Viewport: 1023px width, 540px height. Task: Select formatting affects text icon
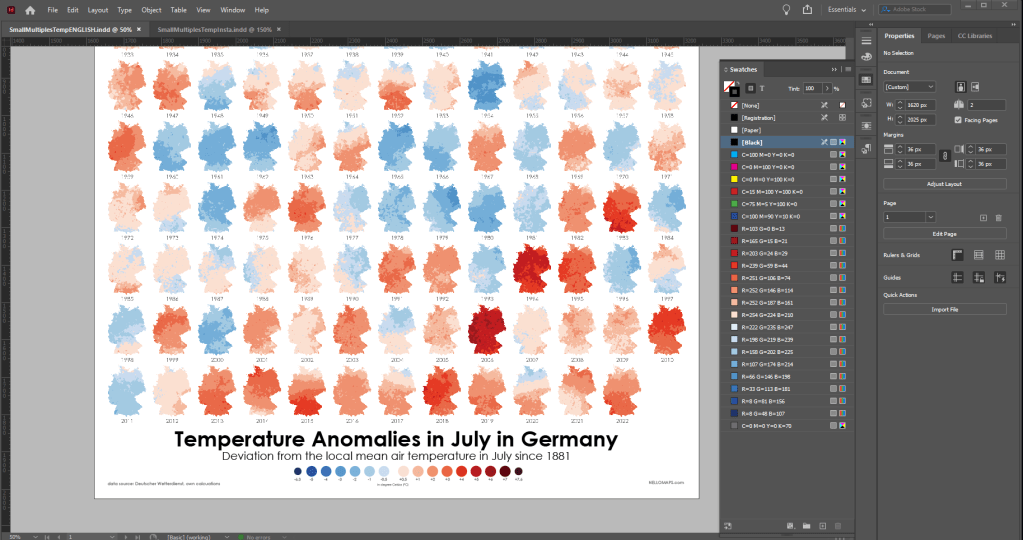pos(761,88)
